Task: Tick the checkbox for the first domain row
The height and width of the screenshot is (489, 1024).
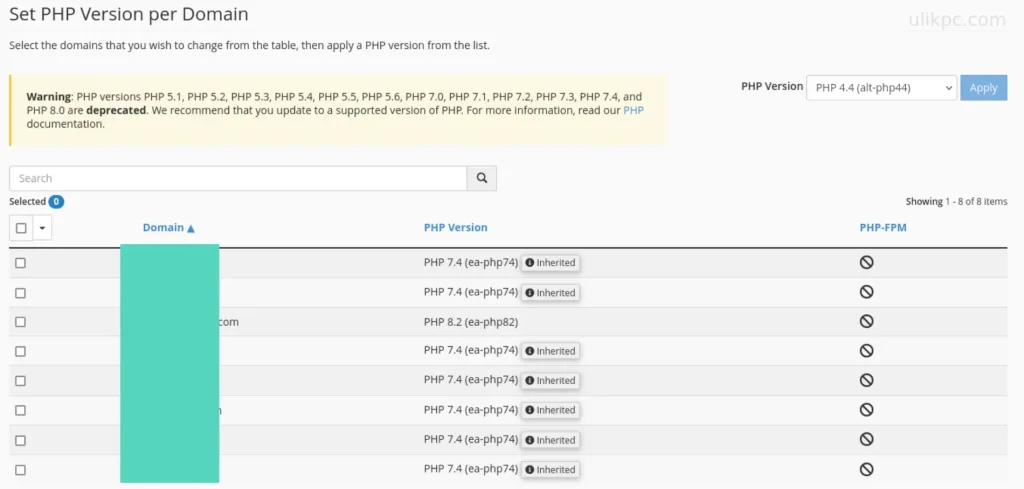Action: click(21, 263)
